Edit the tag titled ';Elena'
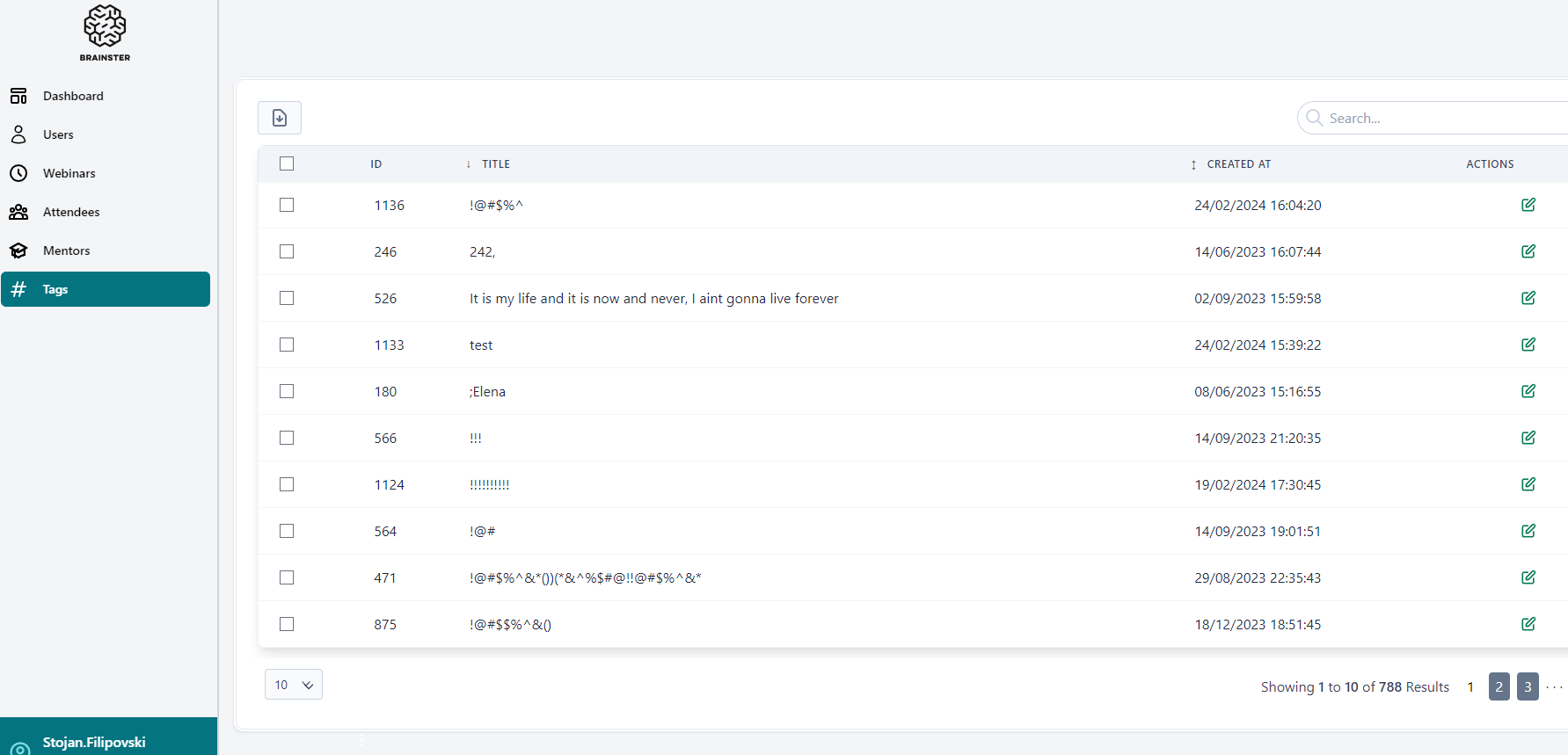1568x755 pixels. pos(1528,391)
